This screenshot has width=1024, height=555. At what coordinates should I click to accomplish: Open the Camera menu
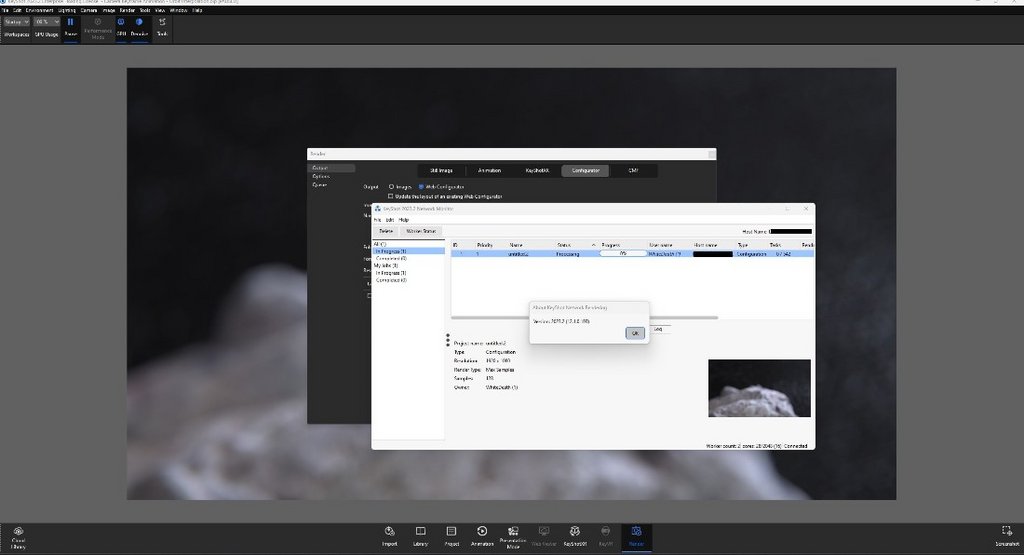89,10
